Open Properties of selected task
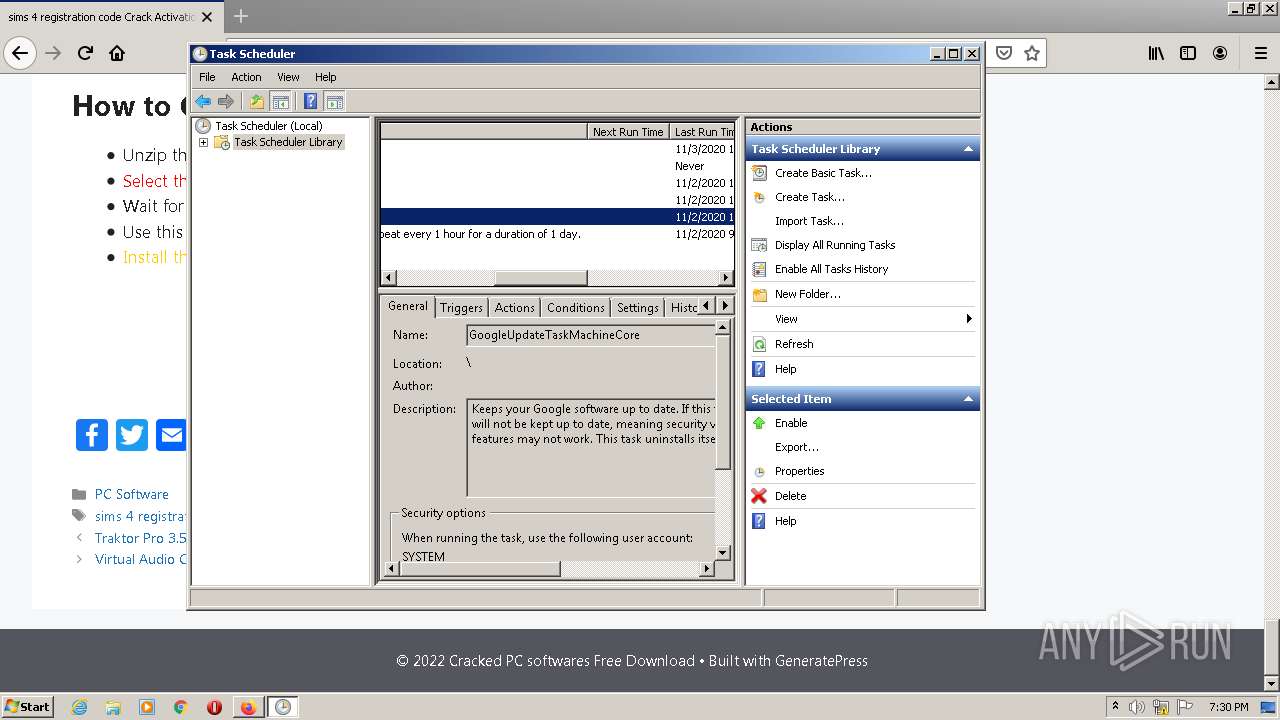 point(800,471)
